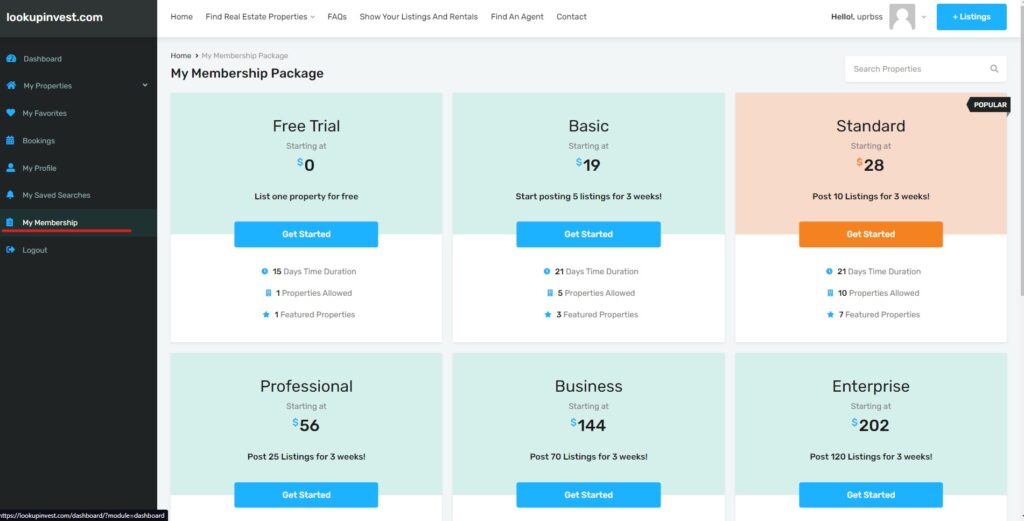The height and width of the screenshot is (521, 1024).
Task: Click the search magnifier icon
Action: [x=994, y=69]
